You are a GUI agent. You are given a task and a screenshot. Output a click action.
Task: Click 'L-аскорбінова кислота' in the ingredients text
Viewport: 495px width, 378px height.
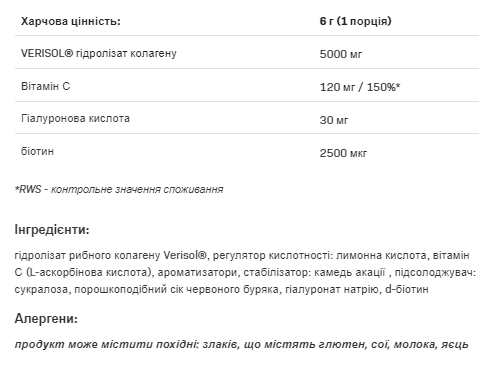pos(88,272)
